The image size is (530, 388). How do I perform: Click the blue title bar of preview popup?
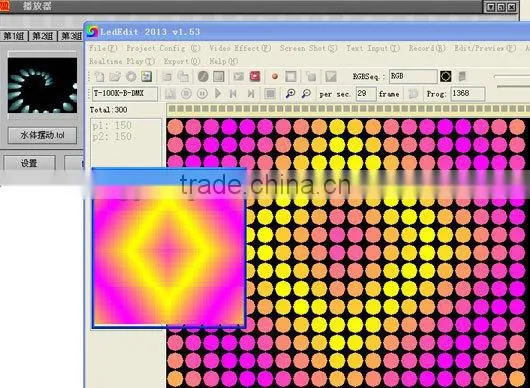pos(169,177)
